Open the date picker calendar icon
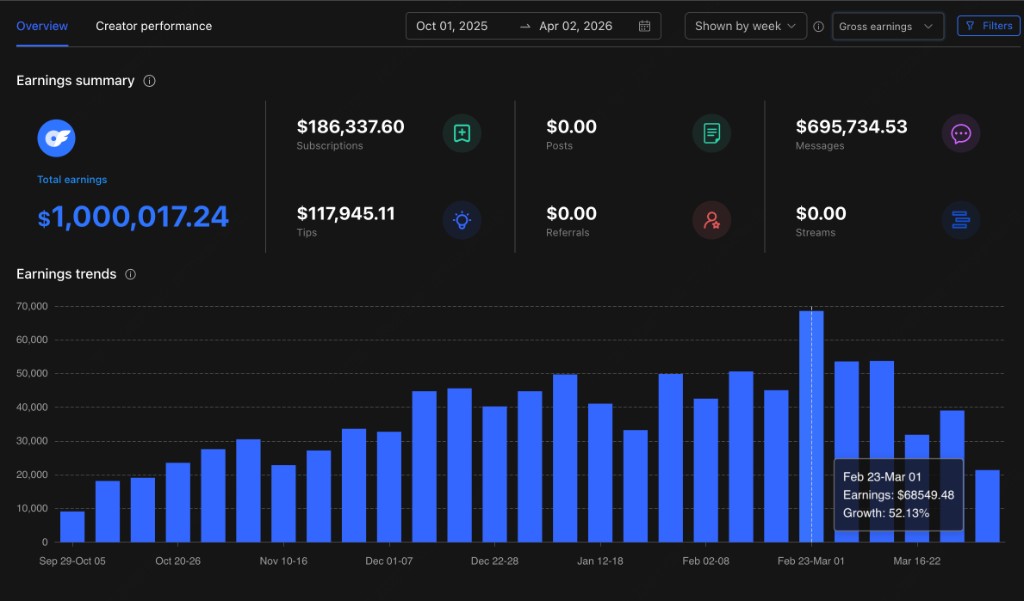This screenshot has height=601, width=1024. pyautogui.click(x=643, y=25)
